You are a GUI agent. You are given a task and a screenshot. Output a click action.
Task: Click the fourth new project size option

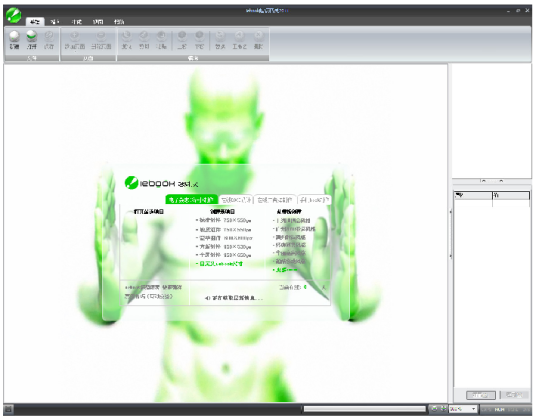(x=224, y=246)
